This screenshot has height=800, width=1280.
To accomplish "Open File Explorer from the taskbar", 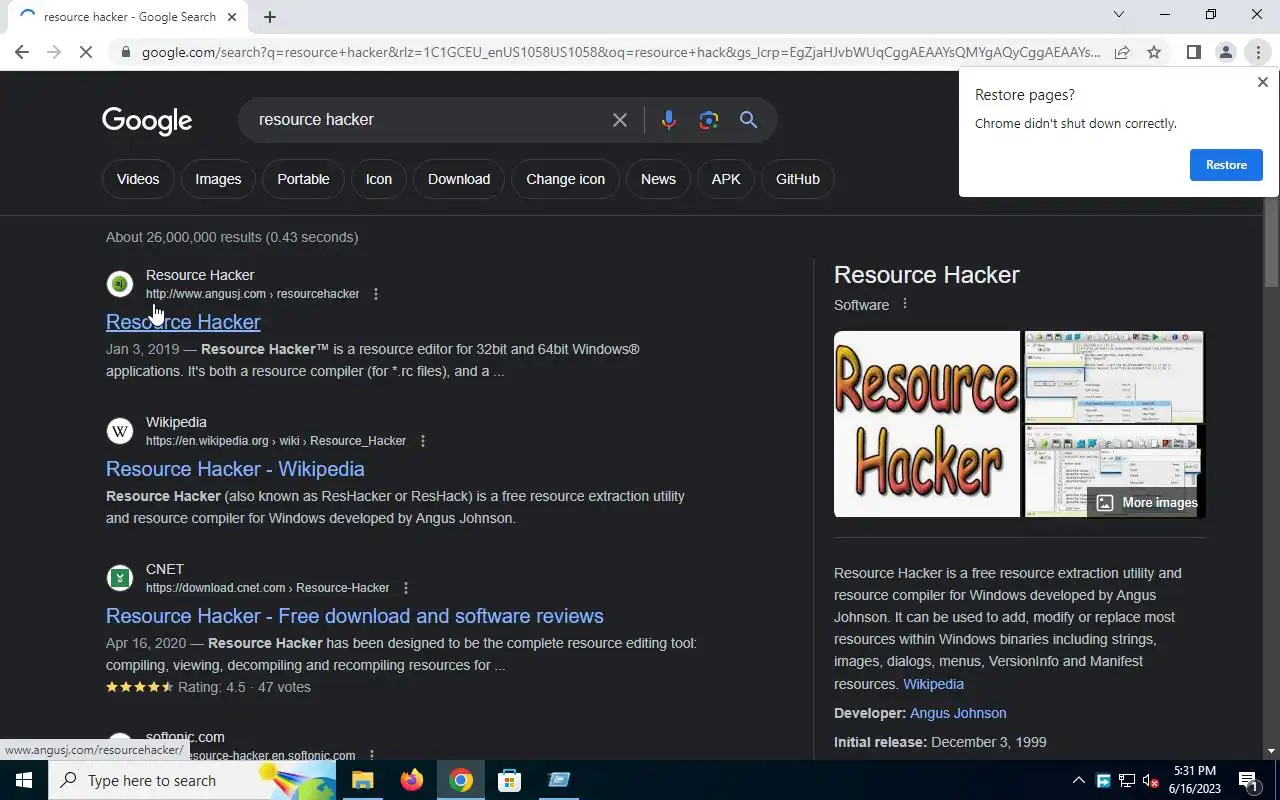I will tap(362, 780).
